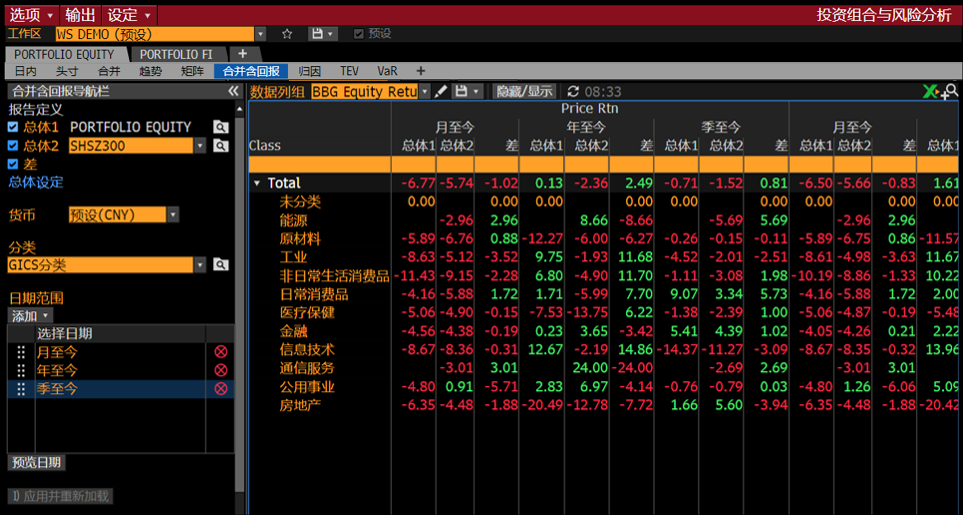Remove the 月至今 date range entry
The image size is (963, 515).
(x=220, y=352)
